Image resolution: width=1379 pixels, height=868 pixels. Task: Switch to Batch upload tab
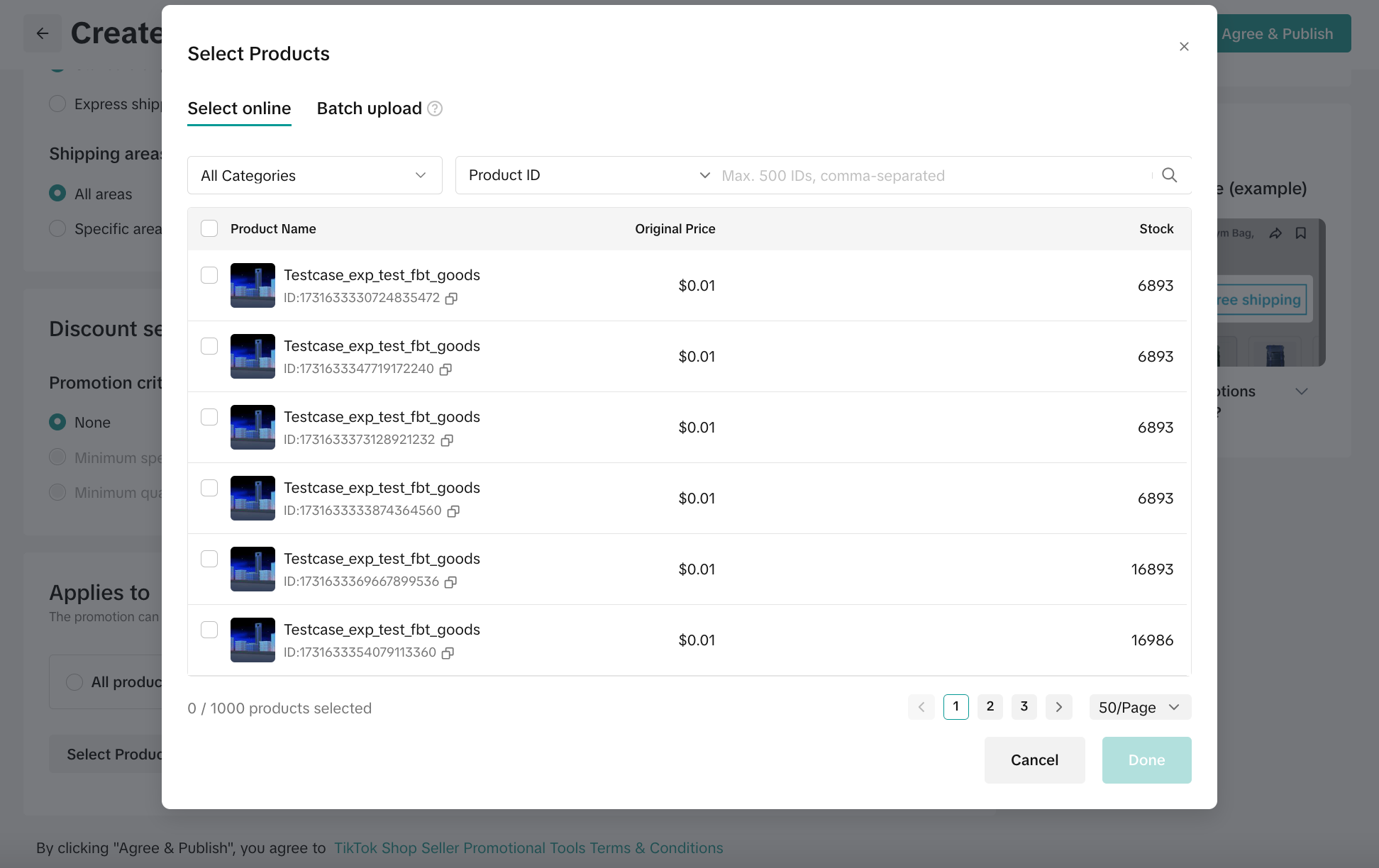[x=369, y=108]
